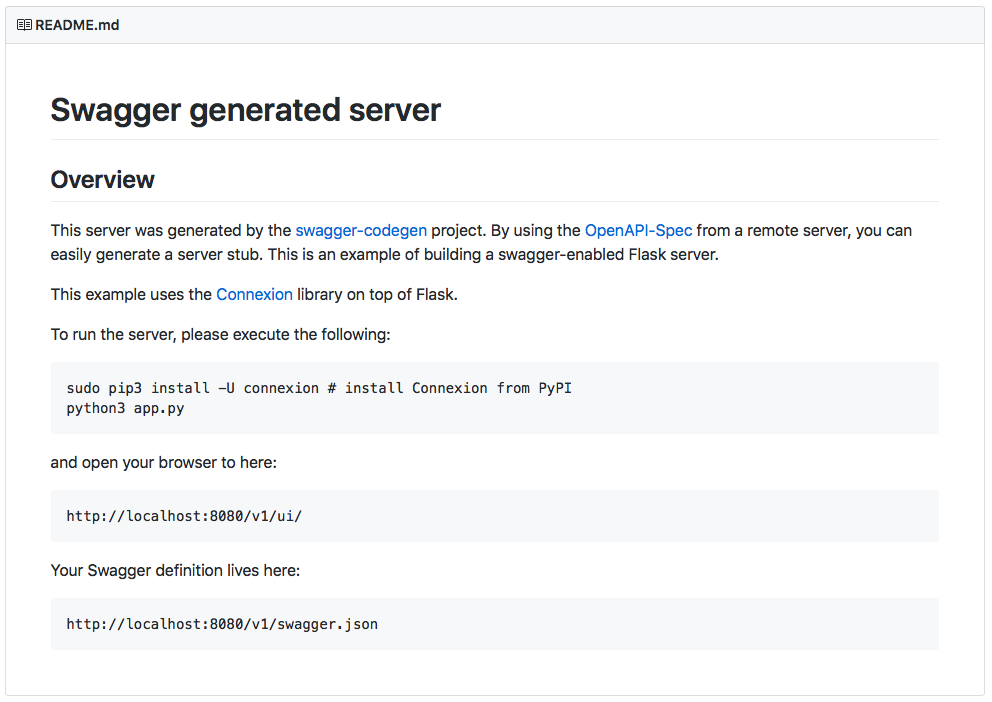The height and width of the screenshot is (702, 992).
Task: Click the README.md file header label
Action: click(x=77, y=25)
